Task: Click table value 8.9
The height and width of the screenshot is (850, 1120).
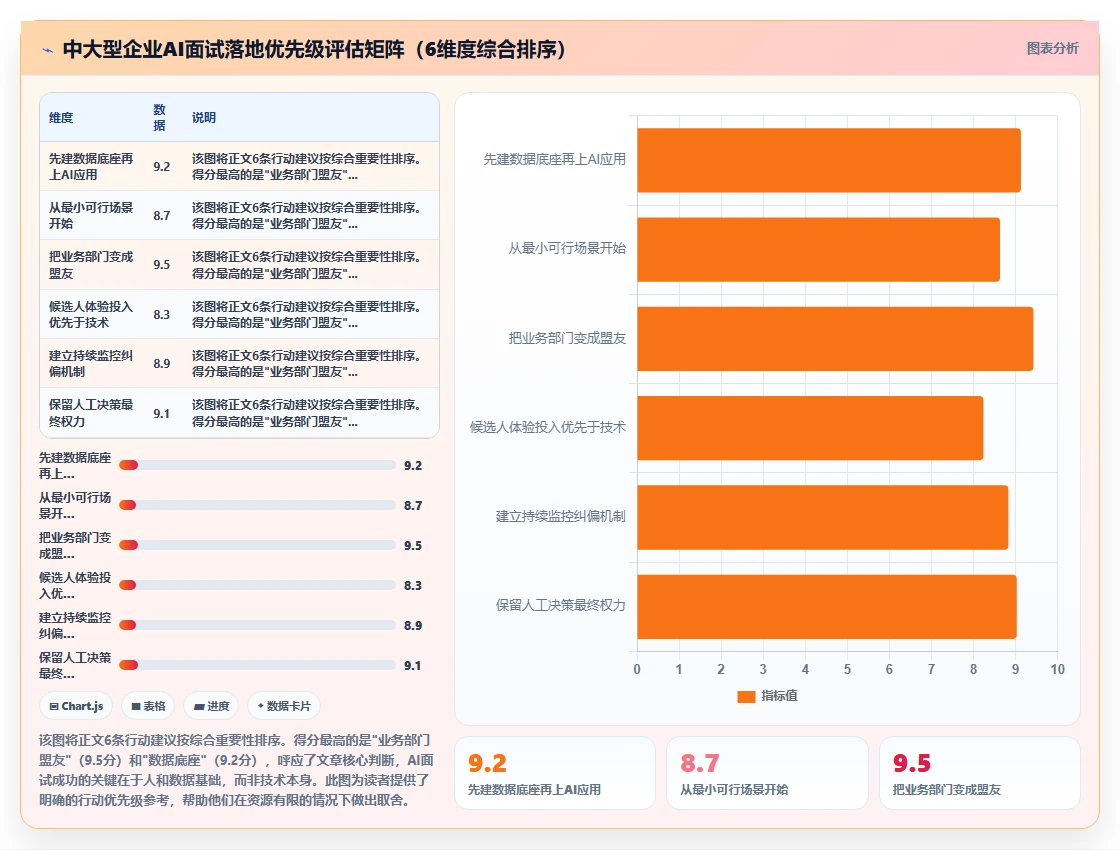Action: [x=161, y=363]
